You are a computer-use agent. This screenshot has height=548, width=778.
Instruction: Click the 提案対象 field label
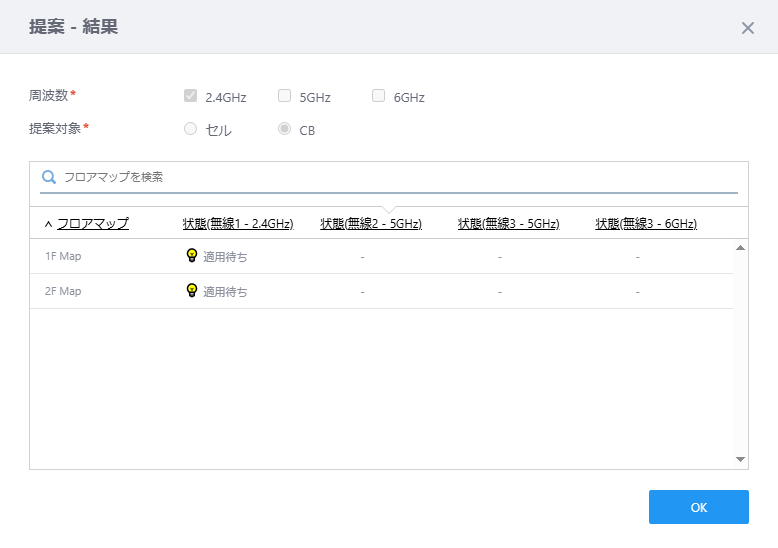point(55,128)
